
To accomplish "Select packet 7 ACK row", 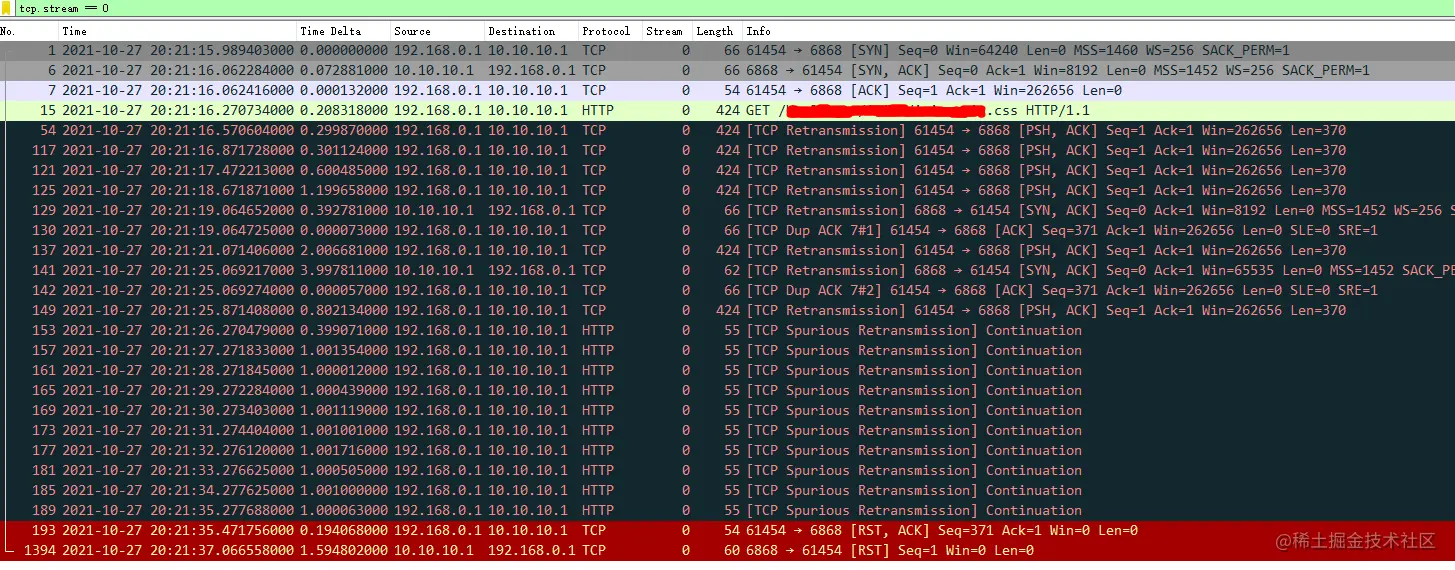I will pyautogui.click(x=727, y=90).
